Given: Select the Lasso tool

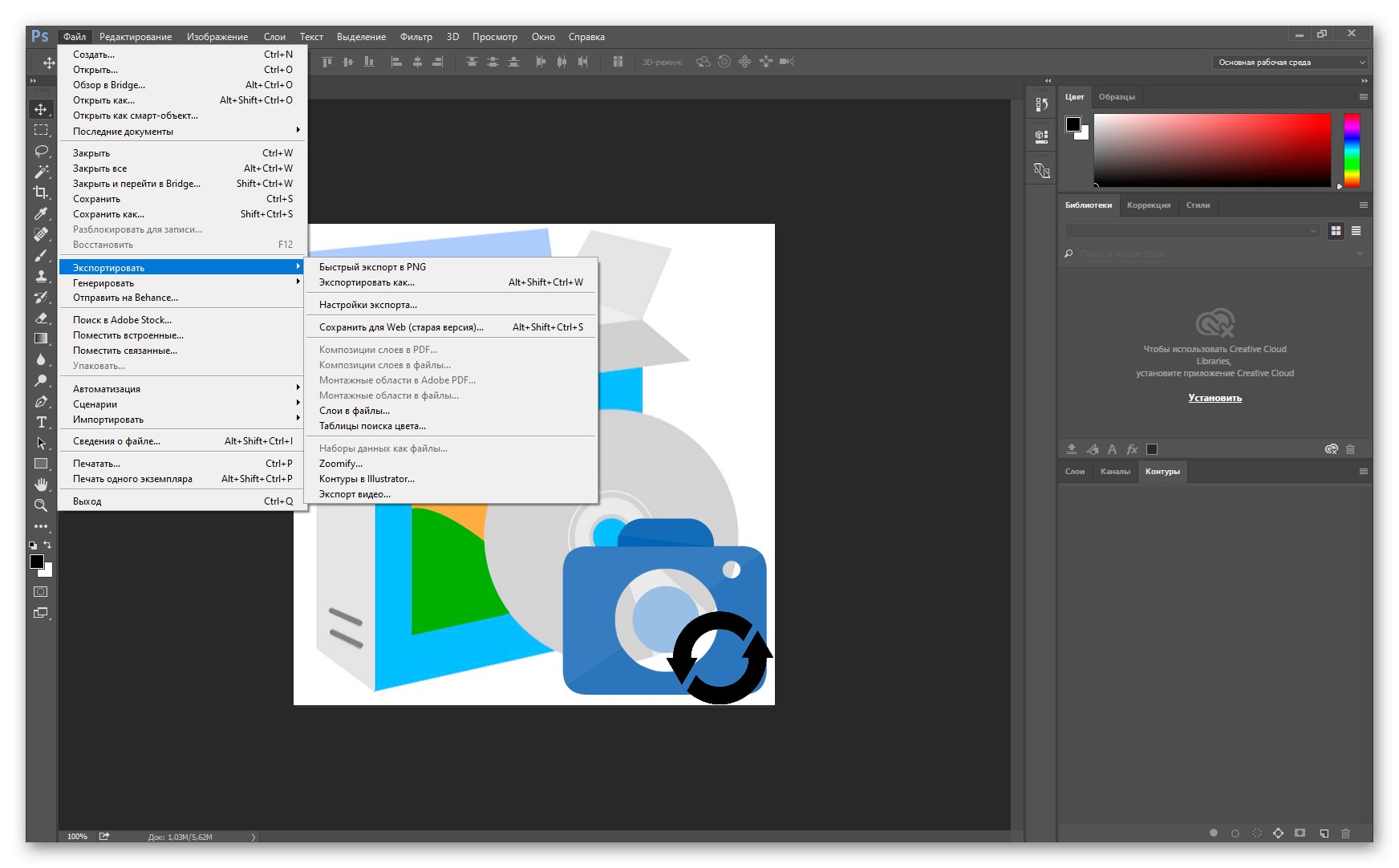Looking at the screenshot, I should click(41, 151).
